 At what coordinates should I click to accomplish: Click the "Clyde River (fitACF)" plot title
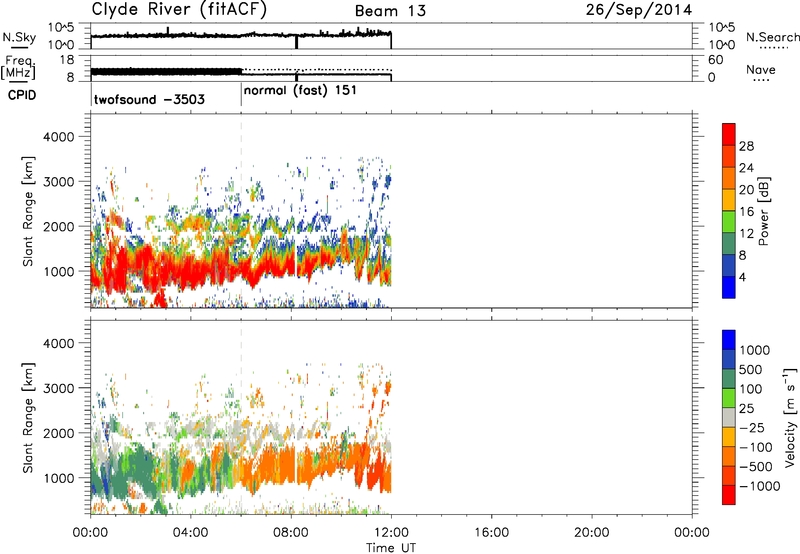(x=179, y=9)
